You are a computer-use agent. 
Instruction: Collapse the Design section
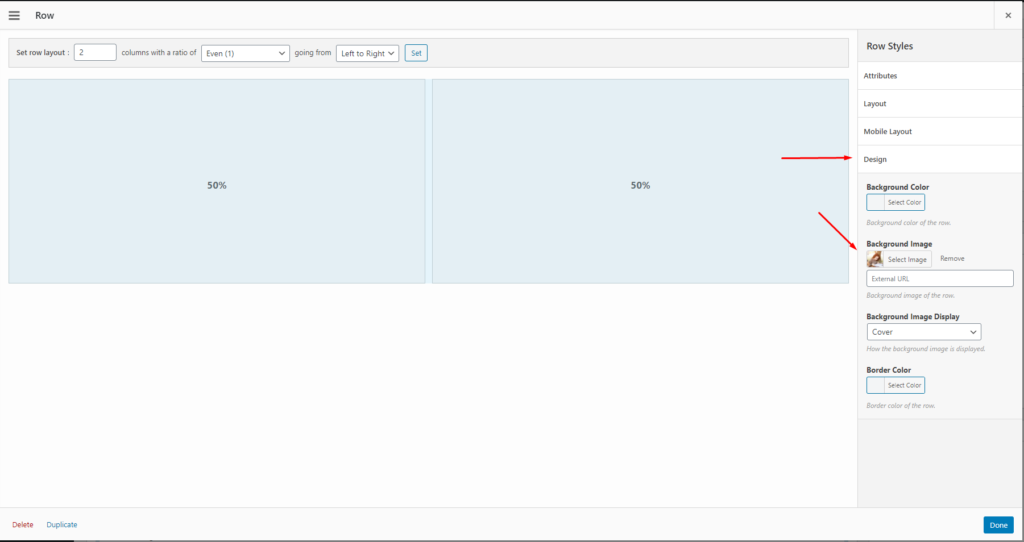(x=940, y=159)
